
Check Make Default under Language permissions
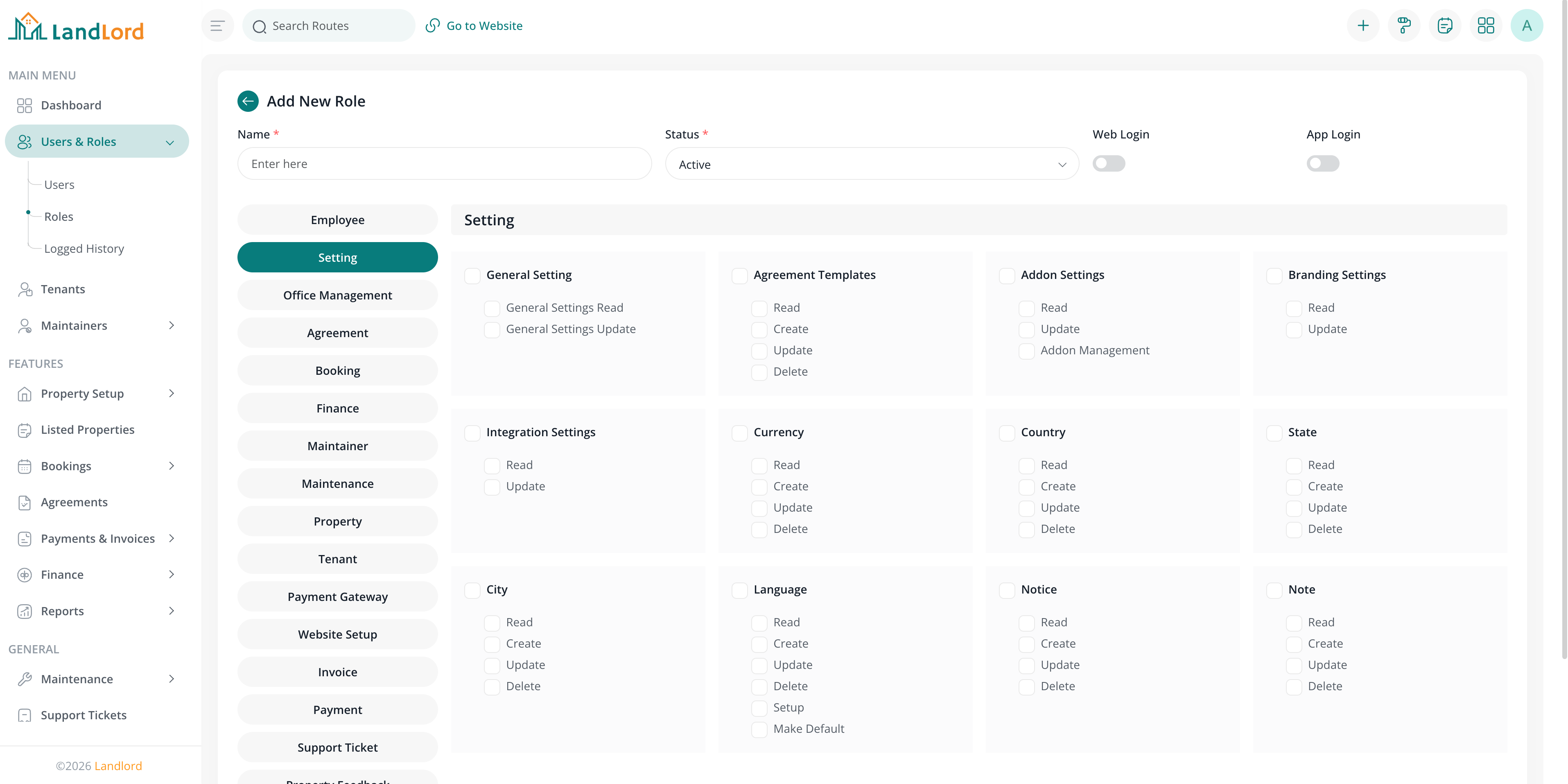pyautogui.click(x=759, y=729)
